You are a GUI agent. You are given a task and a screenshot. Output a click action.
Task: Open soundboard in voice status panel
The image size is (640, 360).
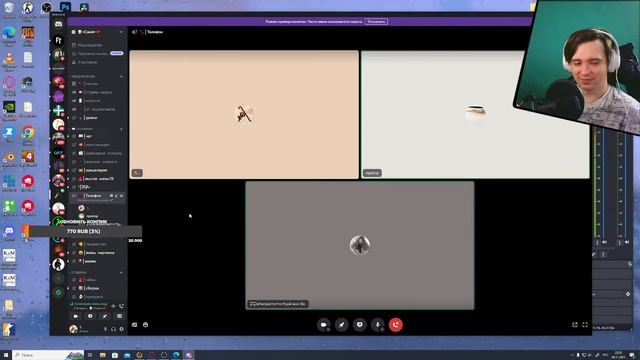point(120,316)
